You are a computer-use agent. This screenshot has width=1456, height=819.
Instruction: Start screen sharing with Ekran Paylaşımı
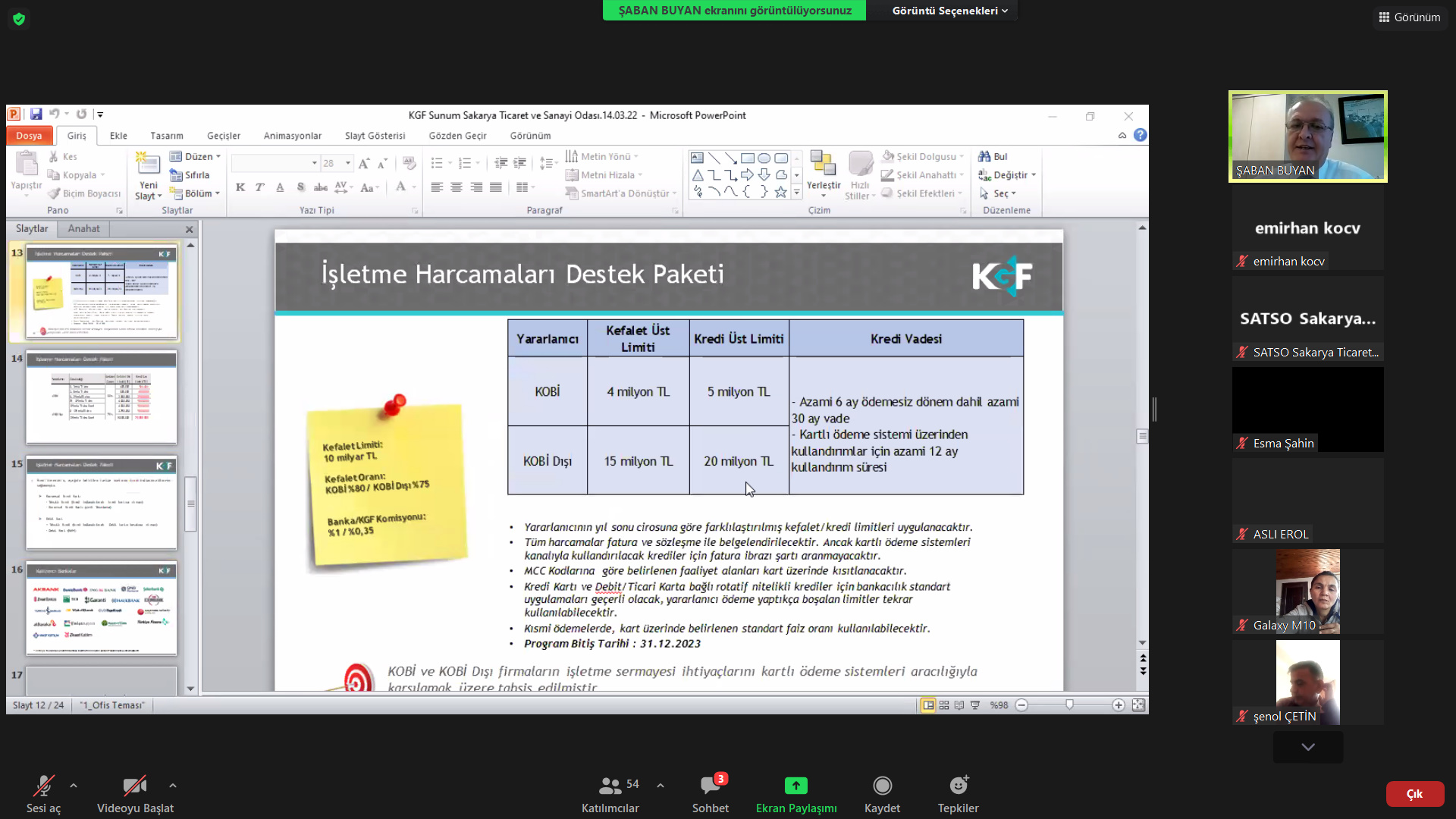point(795,786)
